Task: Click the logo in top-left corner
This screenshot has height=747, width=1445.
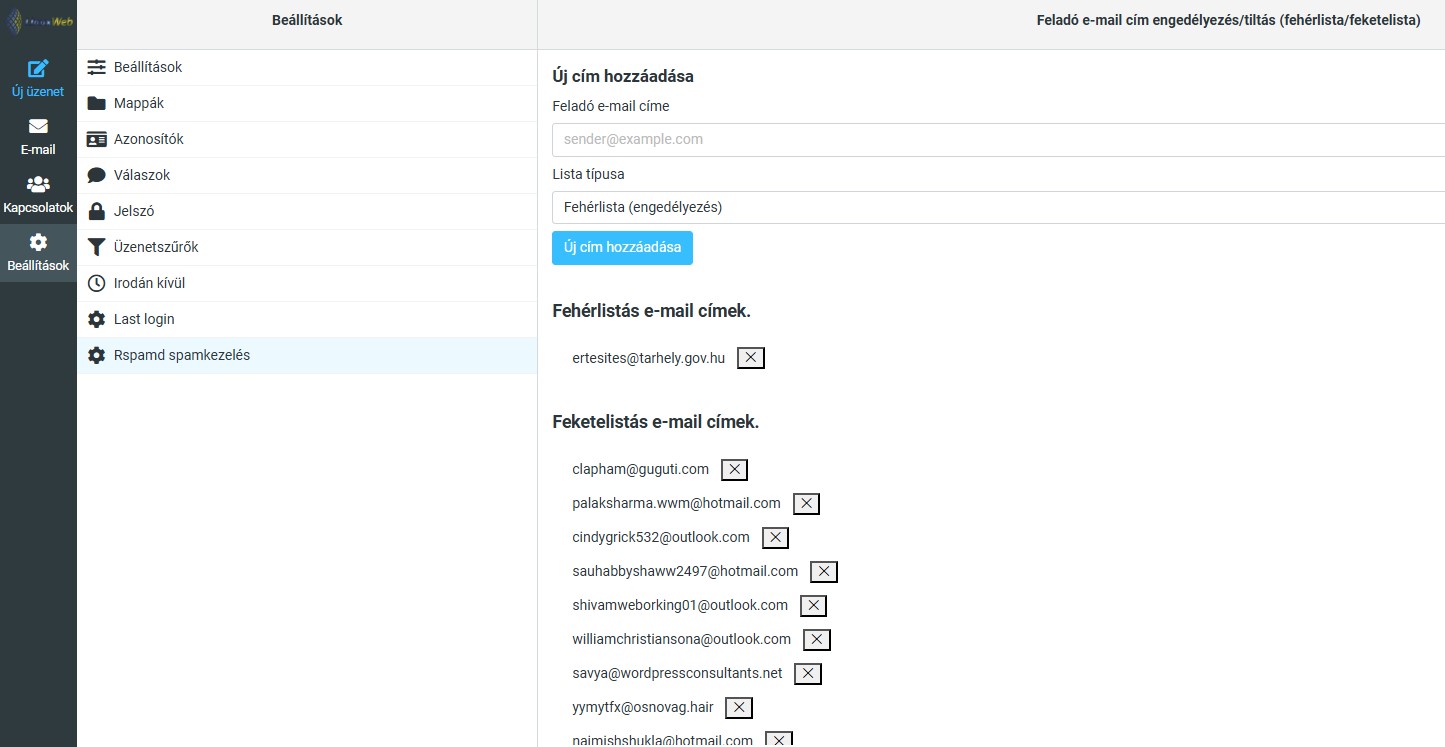Action: point(38,20)
